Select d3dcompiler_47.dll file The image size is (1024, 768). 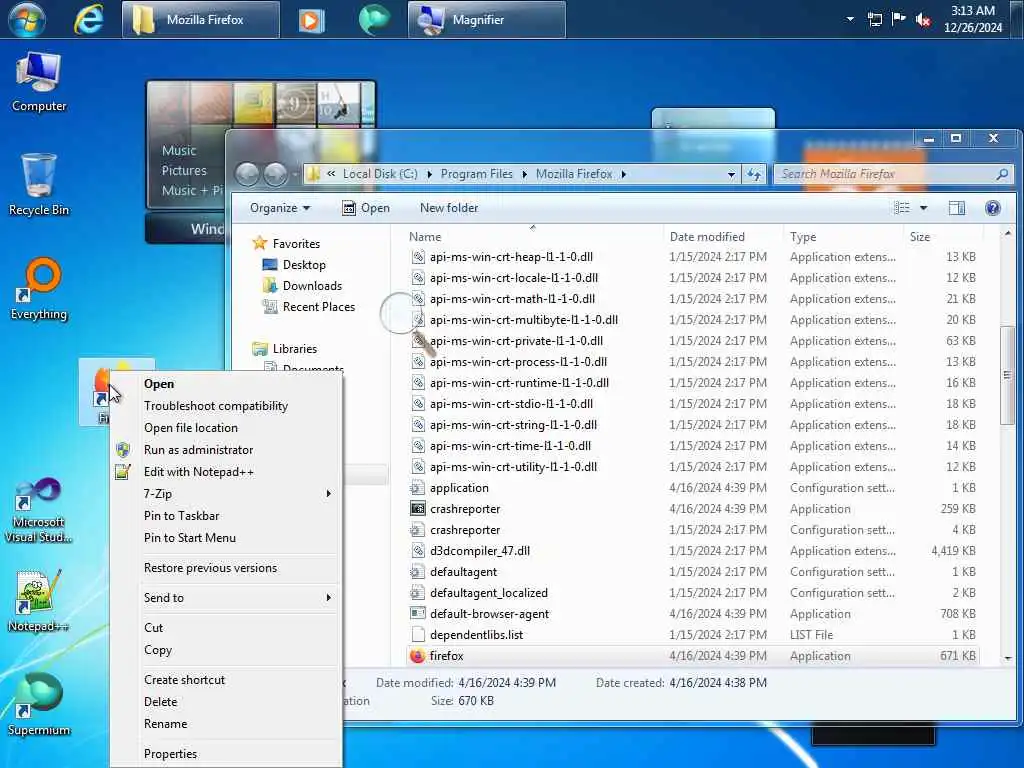696,551
